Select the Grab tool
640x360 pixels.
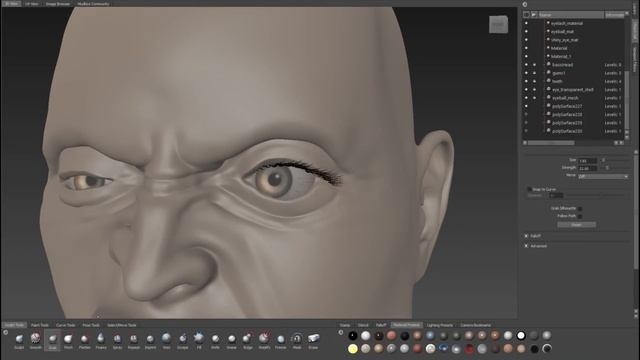(52, 340)
